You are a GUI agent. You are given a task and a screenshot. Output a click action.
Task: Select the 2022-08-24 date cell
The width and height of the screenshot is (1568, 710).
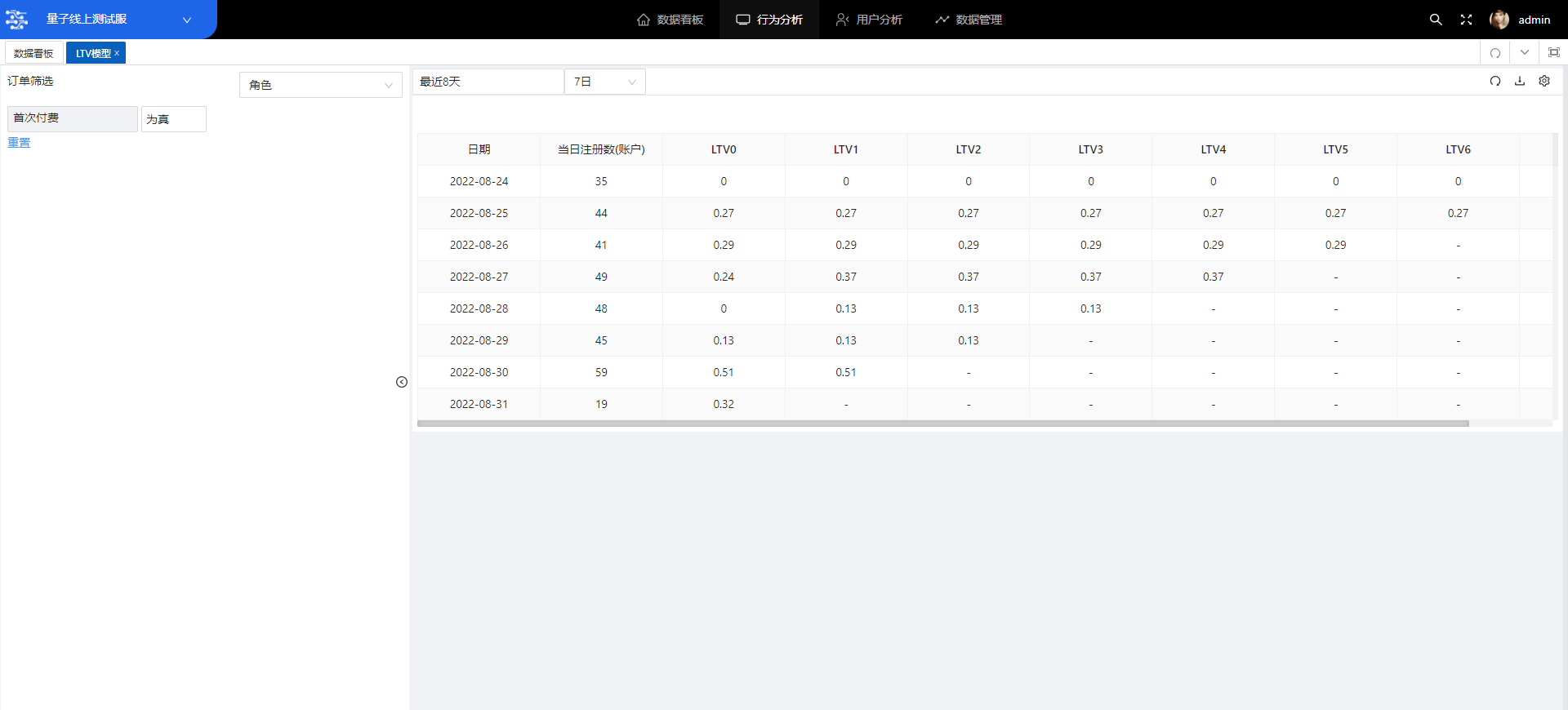tap(479, 181)
